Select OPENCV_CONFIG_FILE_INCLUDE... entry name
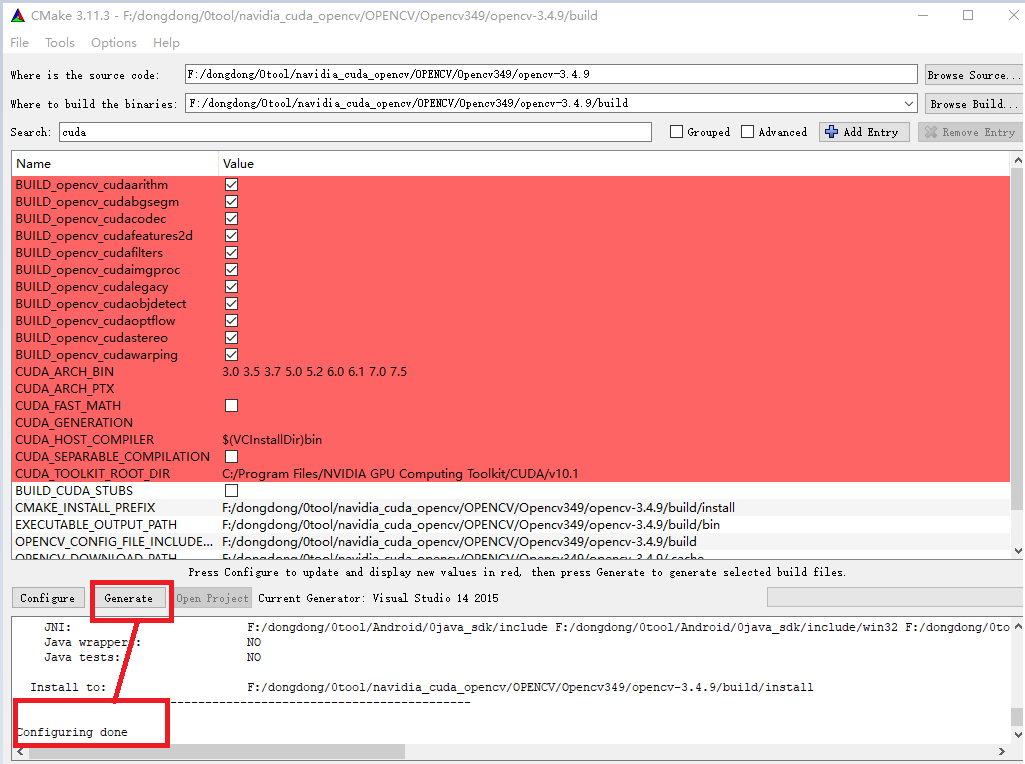Screen dimensions: 1025x764 114,542
